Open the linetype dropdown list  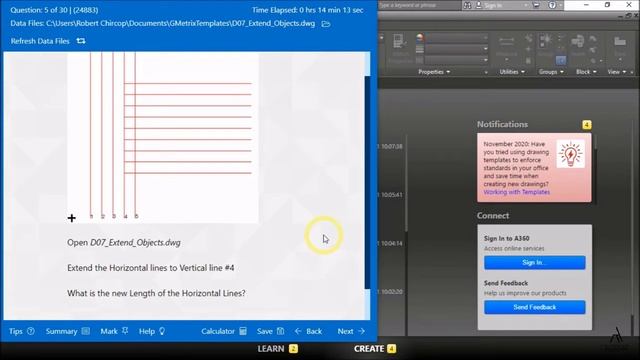[x=457, y=60]
